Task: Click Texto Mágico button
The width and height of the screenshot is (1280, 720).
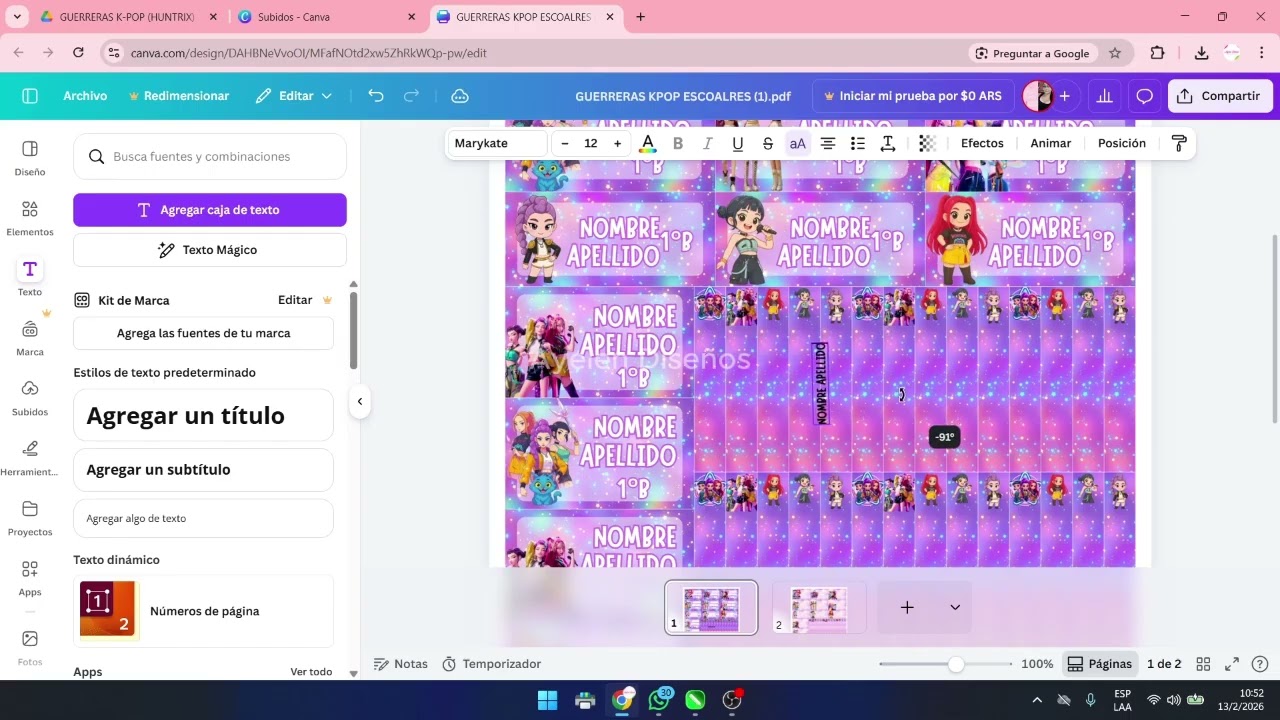Action: (210, 250)
